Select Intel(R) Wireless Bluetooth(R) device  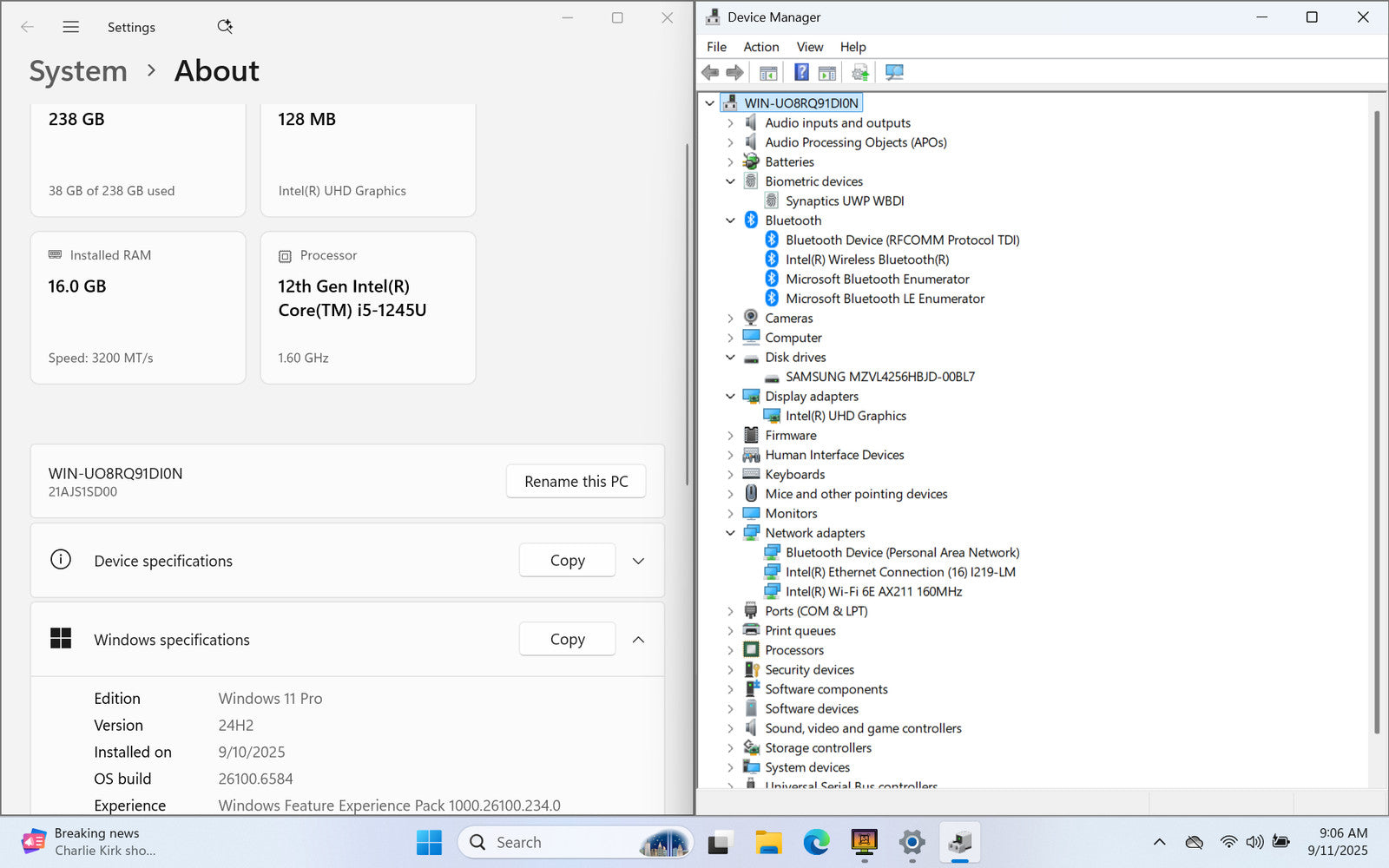(866, 260)
